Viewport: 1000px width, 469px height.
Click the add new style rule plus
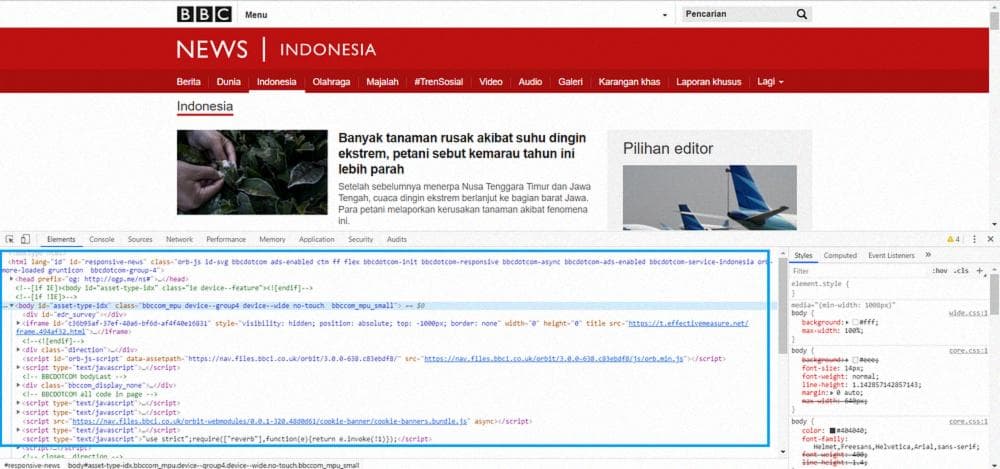coord(980,271)
